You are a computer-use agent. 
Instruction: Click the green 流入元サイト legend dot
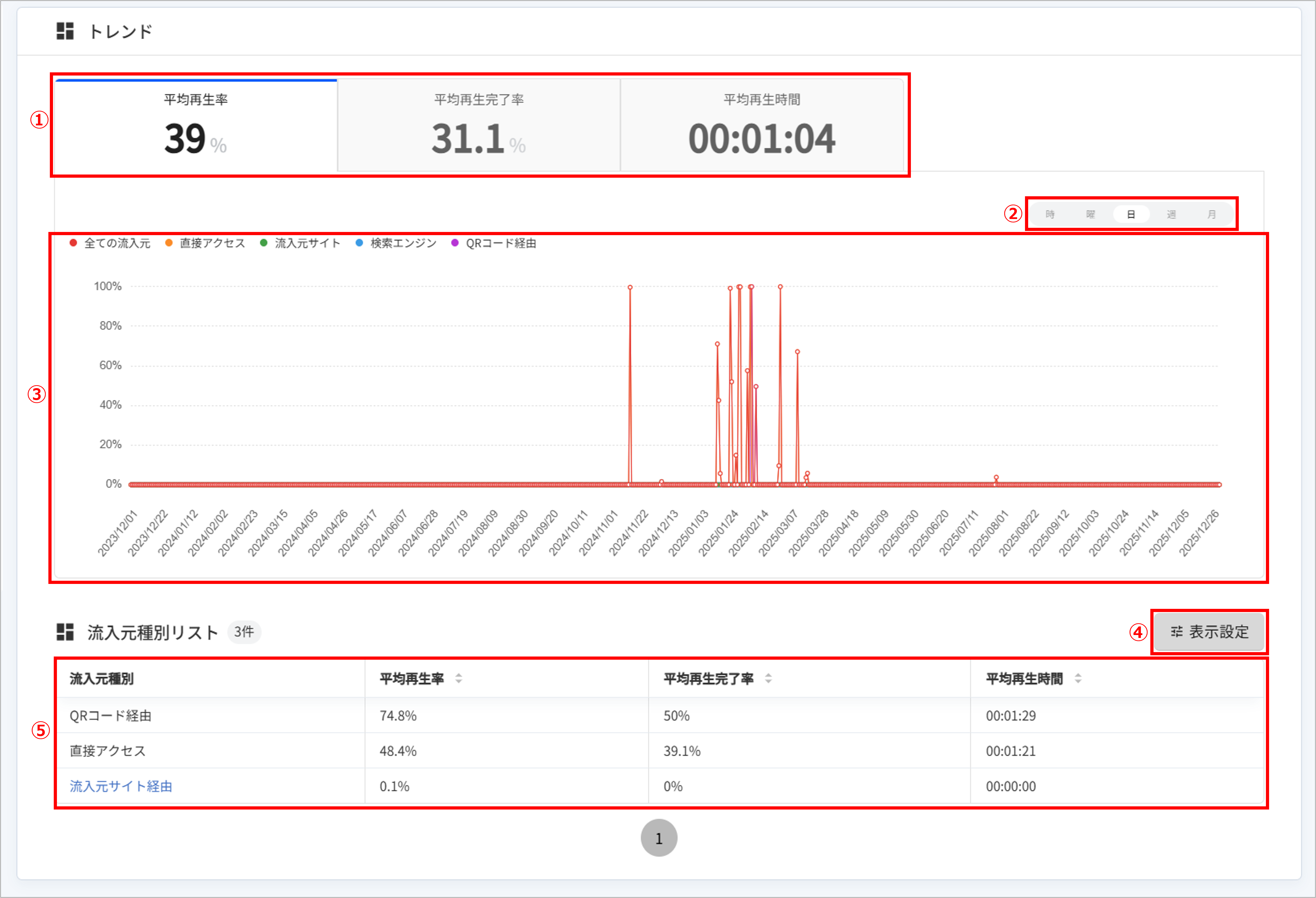click(x=264, y=243)
